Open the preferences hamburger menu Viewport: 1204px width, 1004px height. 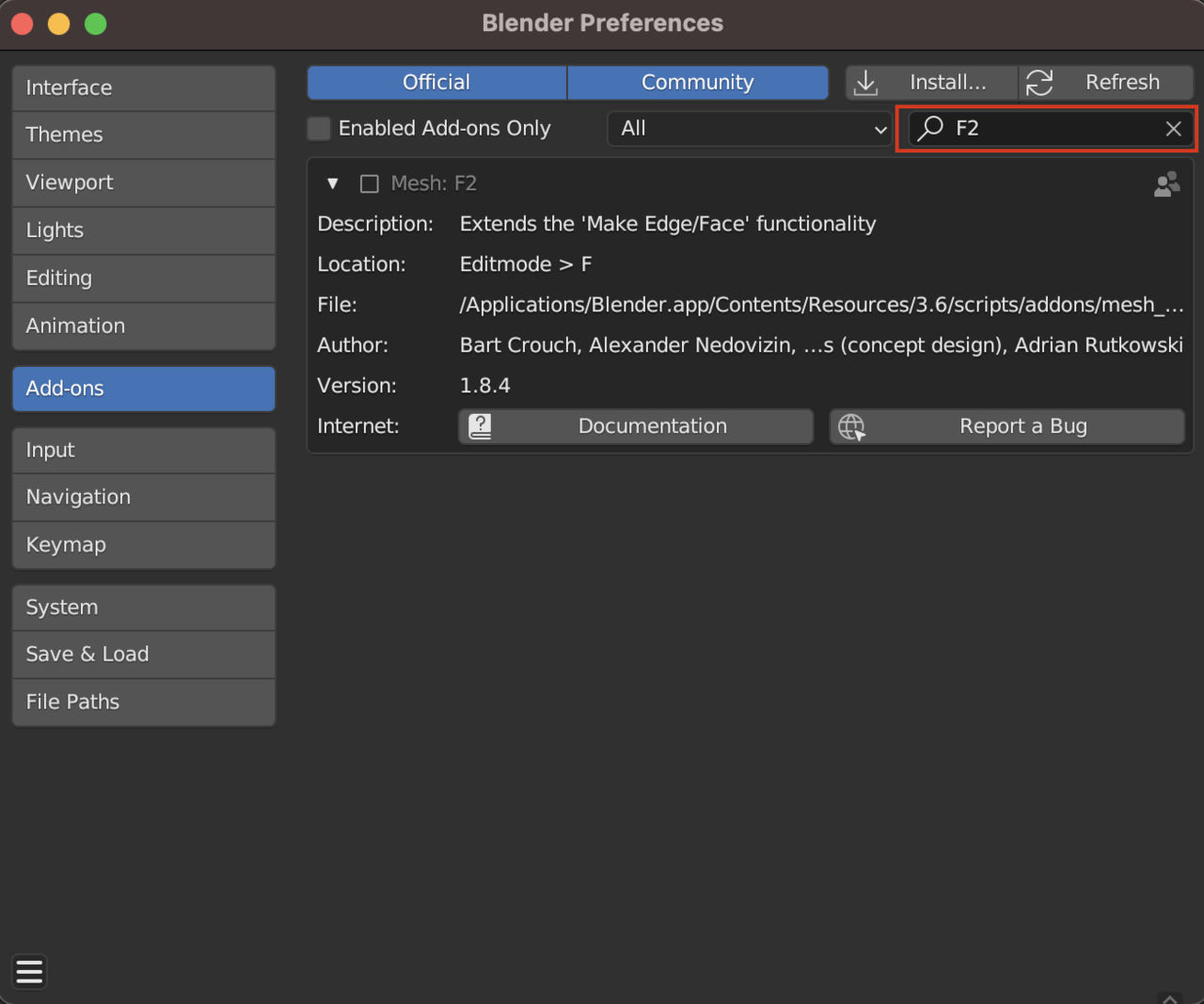pyautogui.click(x=29, y=972)
